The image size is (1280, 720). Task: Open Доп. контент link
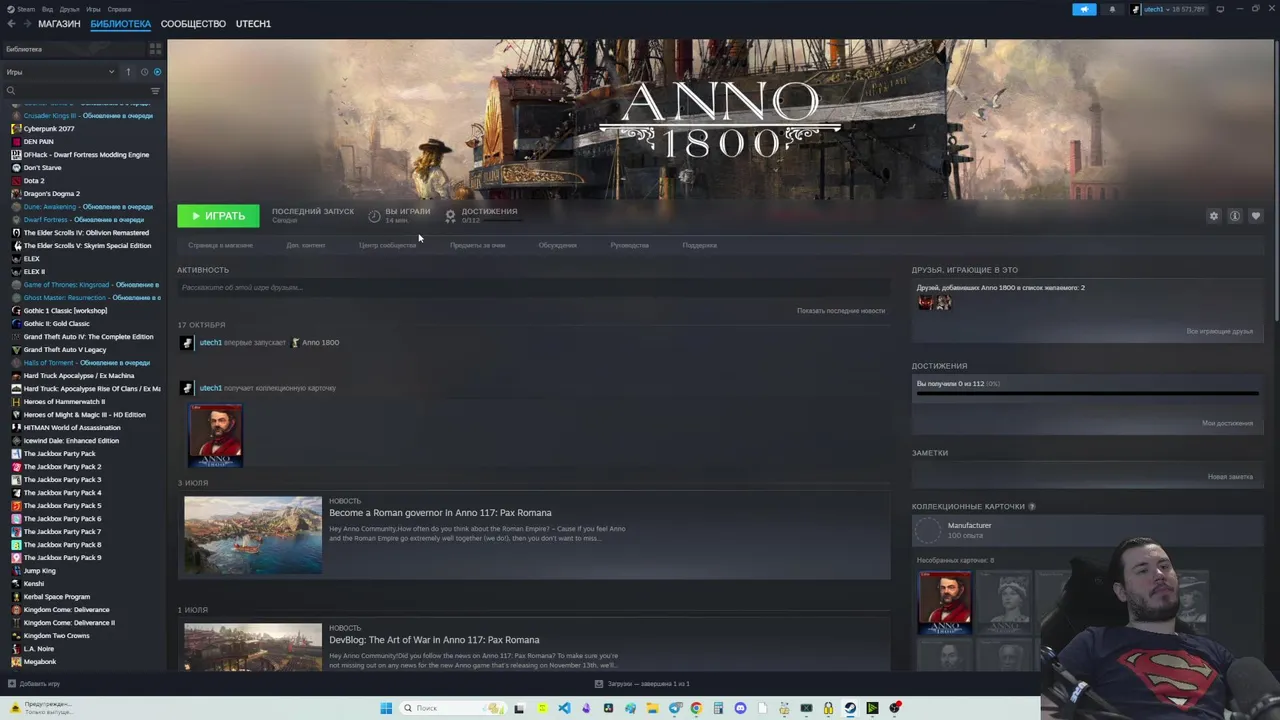[x=305, y=245]
